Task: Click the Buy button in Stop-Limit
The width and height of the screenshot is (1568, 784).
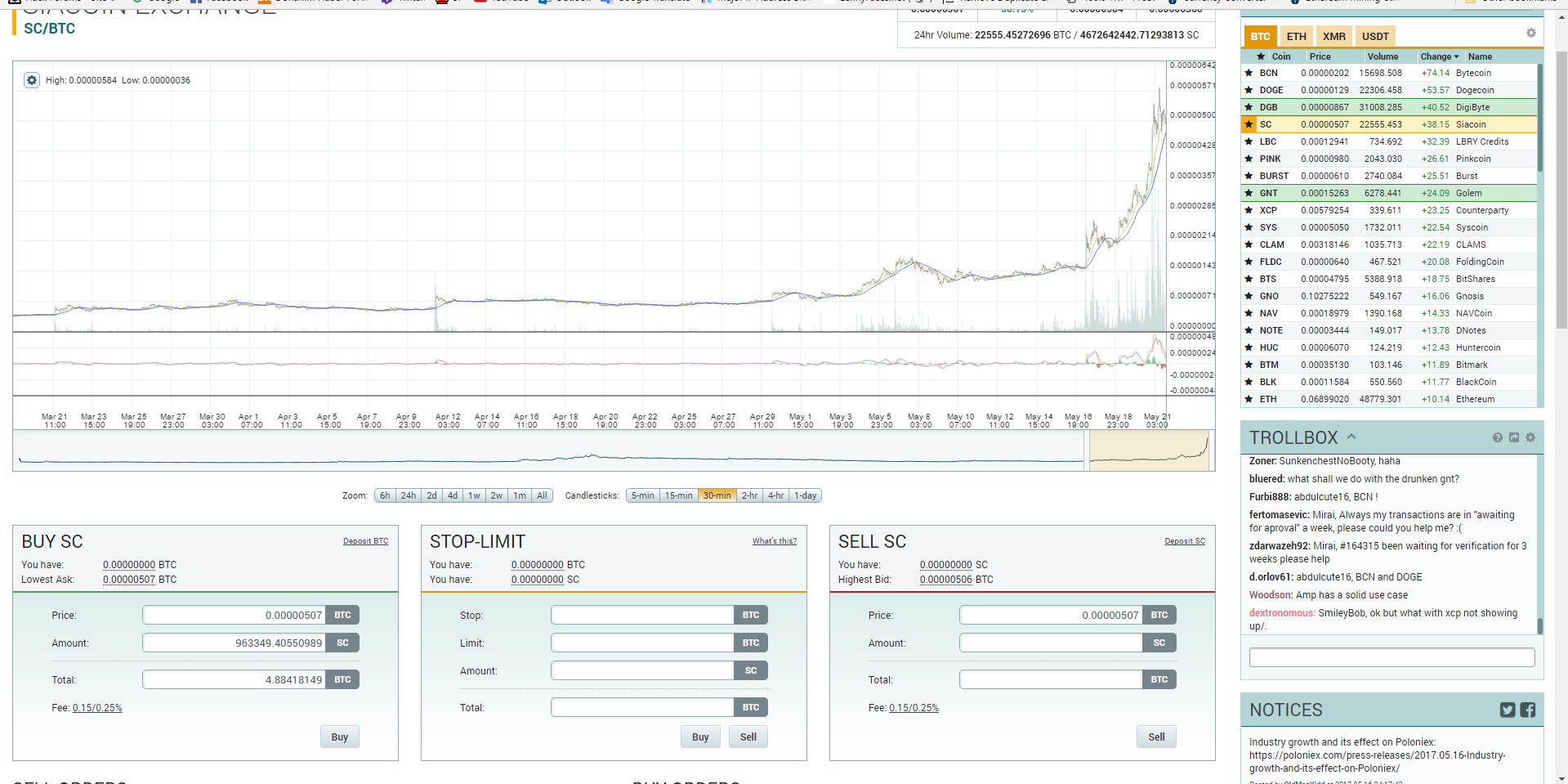Action: (x=700, y=737)
